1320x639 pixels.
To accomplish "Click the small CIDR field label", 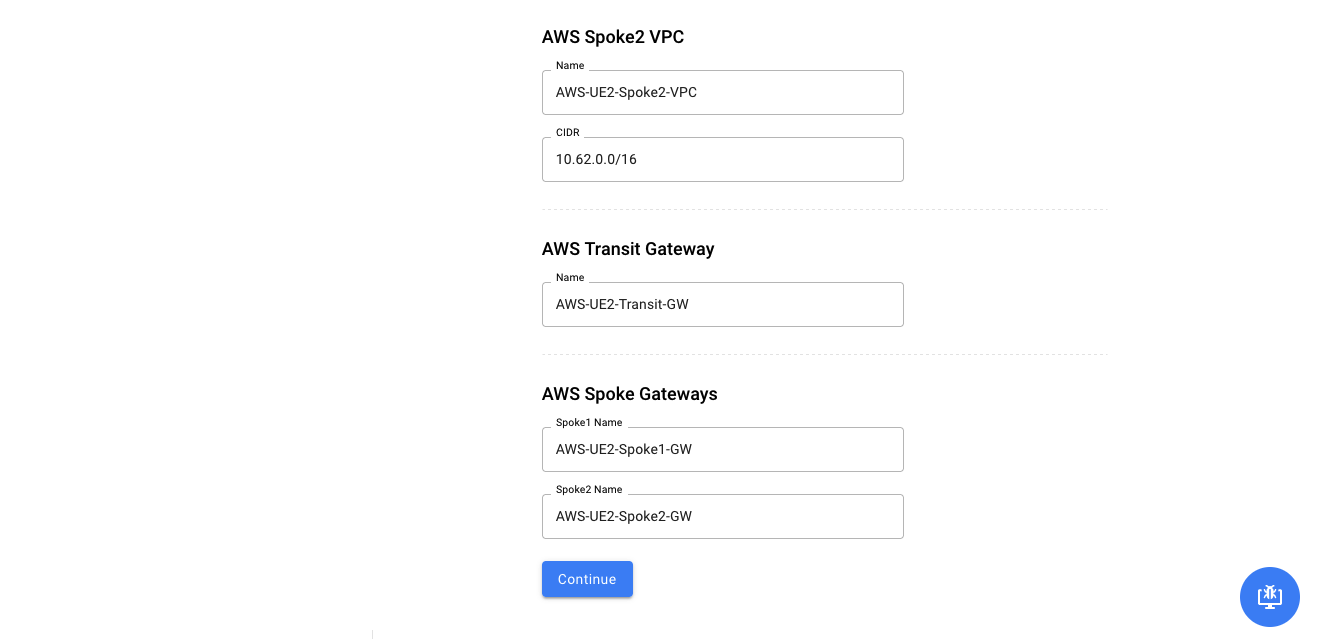I will click(568, 132).
